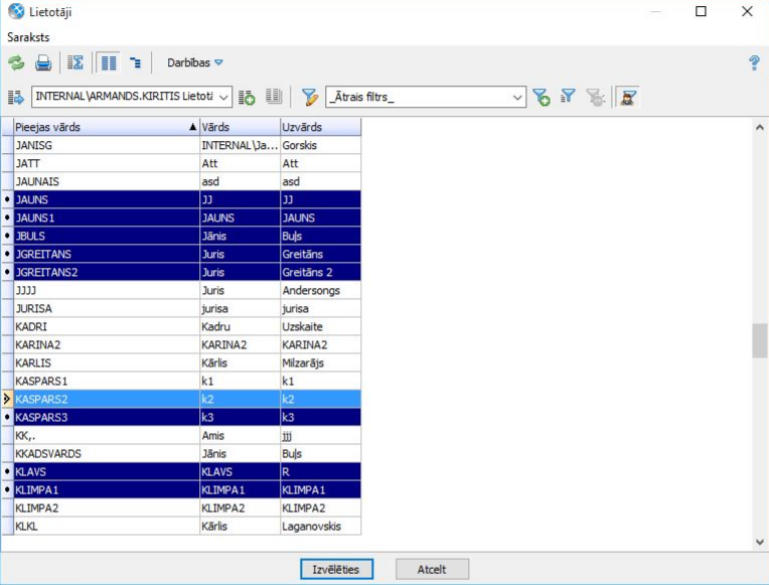Click the Vārds column header
The width and height of the screenshot is (769, 585).
240,127
